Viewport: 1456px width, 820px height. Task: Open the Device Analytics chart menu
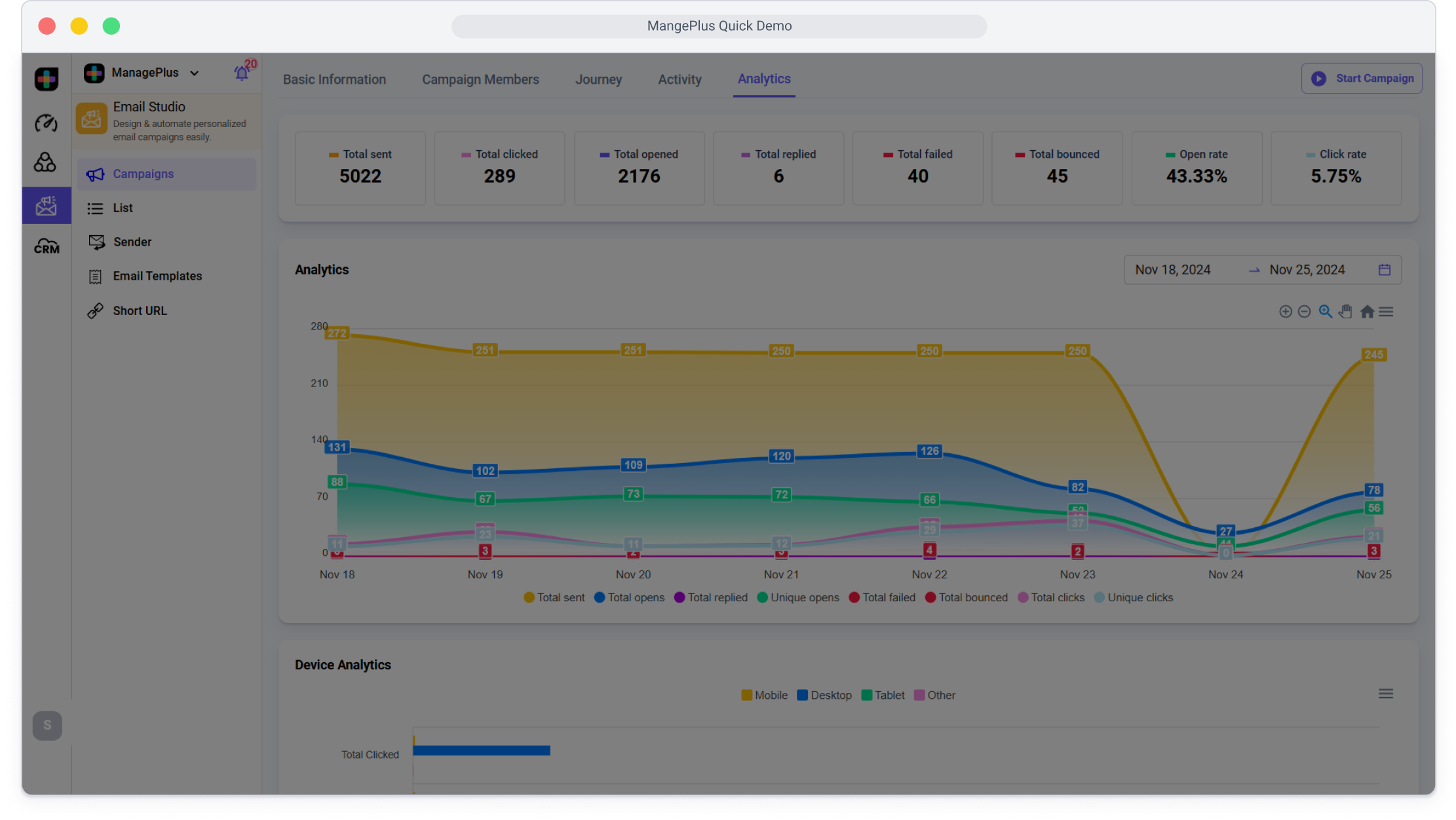coord(1385,694)
